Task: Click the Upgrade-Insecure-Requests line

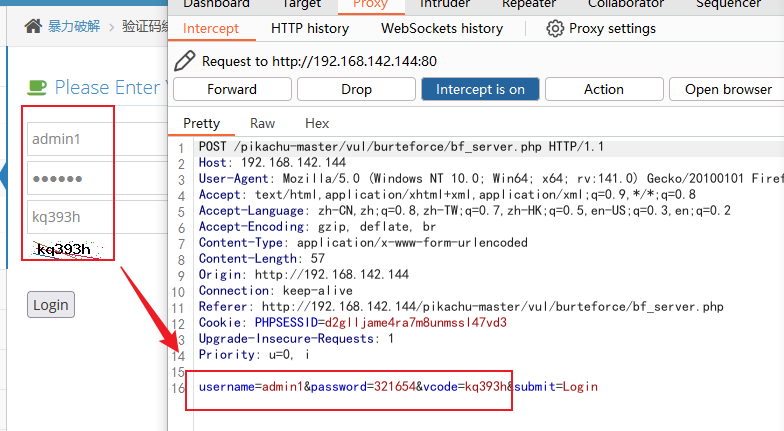Action: point(296,338)
